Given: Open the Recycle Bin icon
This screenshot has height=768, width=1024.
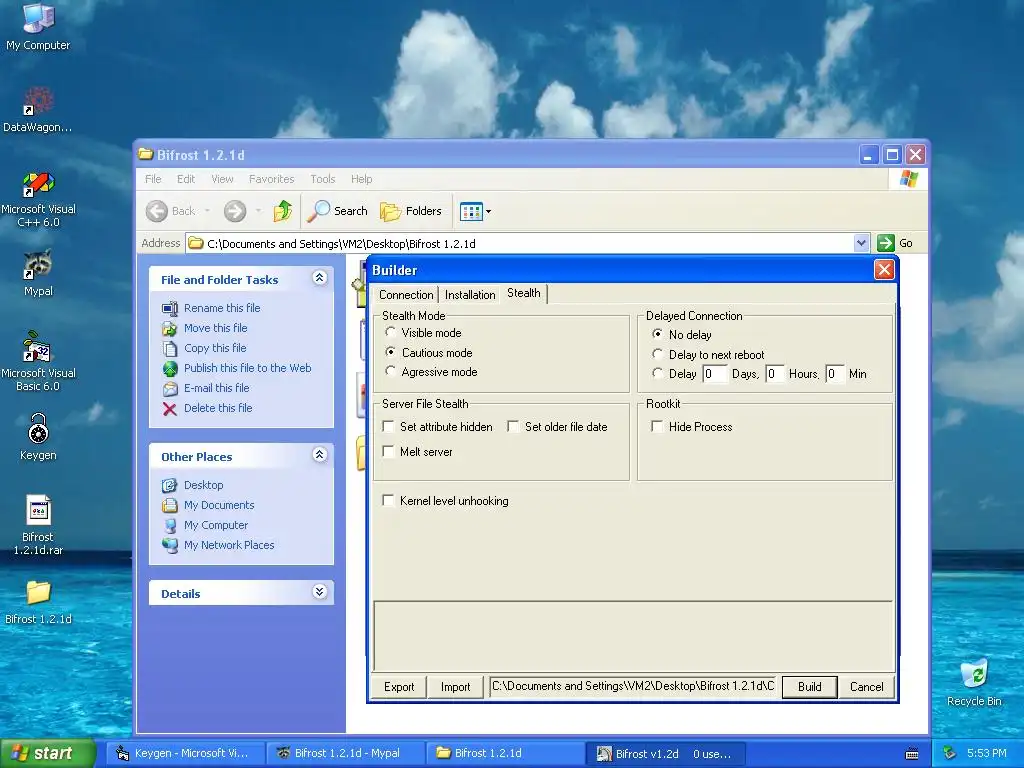Looking at the screenshot, I should (x=974, y=683).
